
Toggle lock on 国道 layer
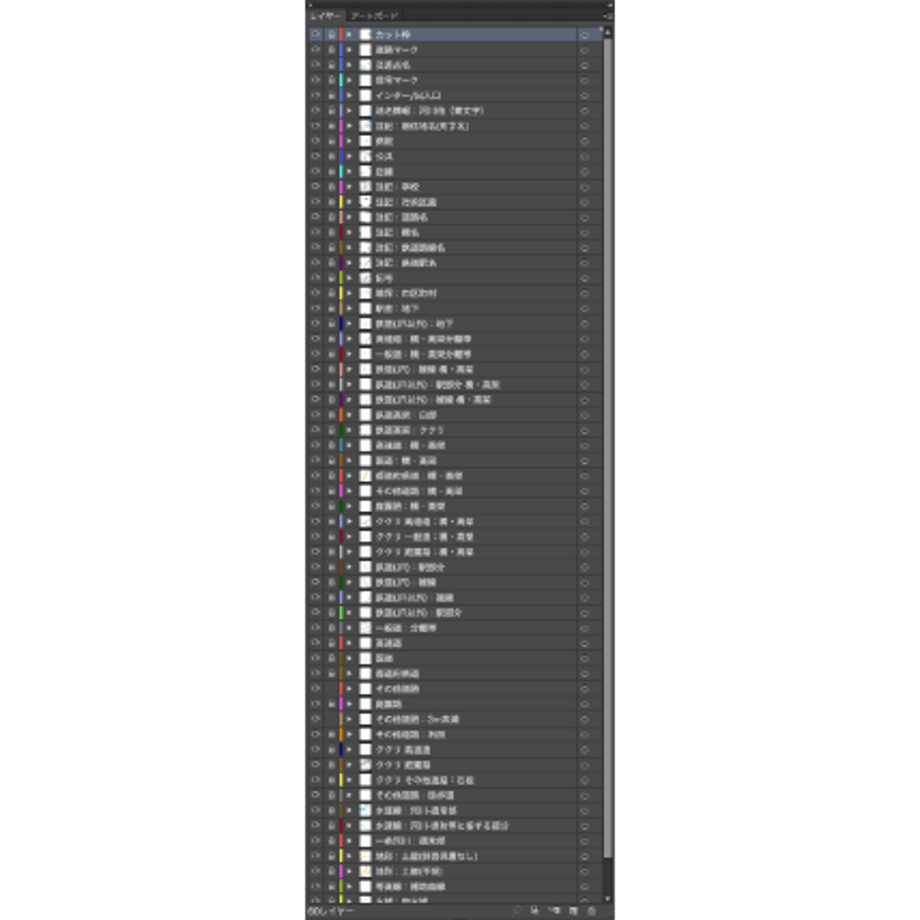(x=332, y=658)
